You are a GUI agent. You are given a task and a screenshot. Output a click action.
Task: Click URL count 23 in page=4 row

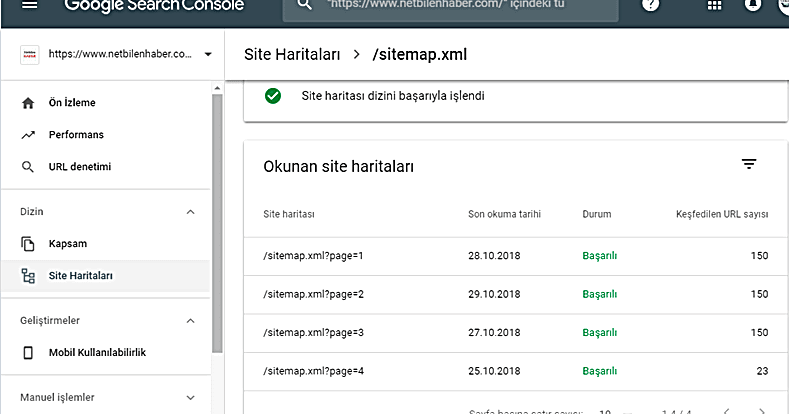click(762, 371)
